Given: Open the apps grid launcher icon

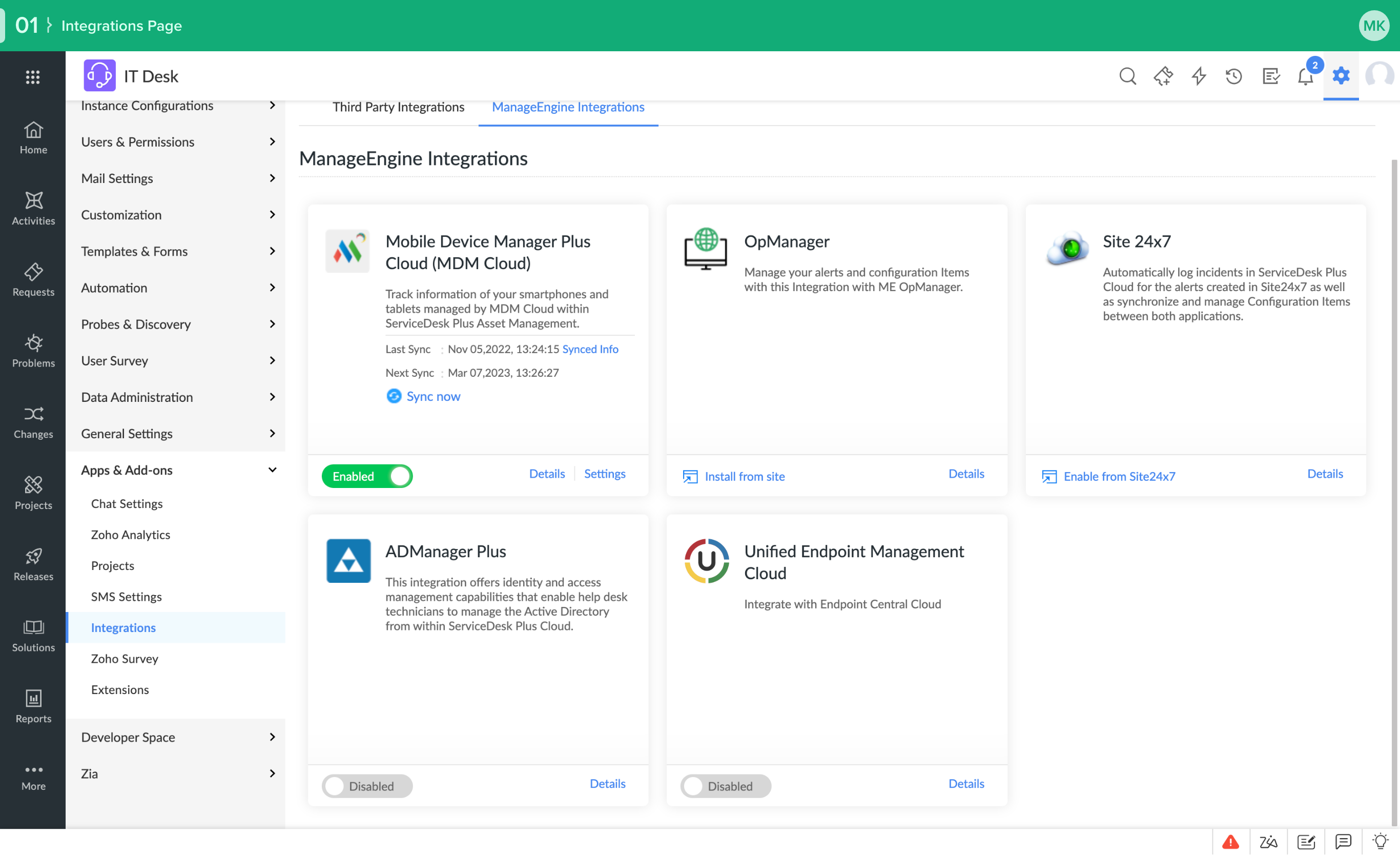Looking at the screenshot, I should pos(33,77).
